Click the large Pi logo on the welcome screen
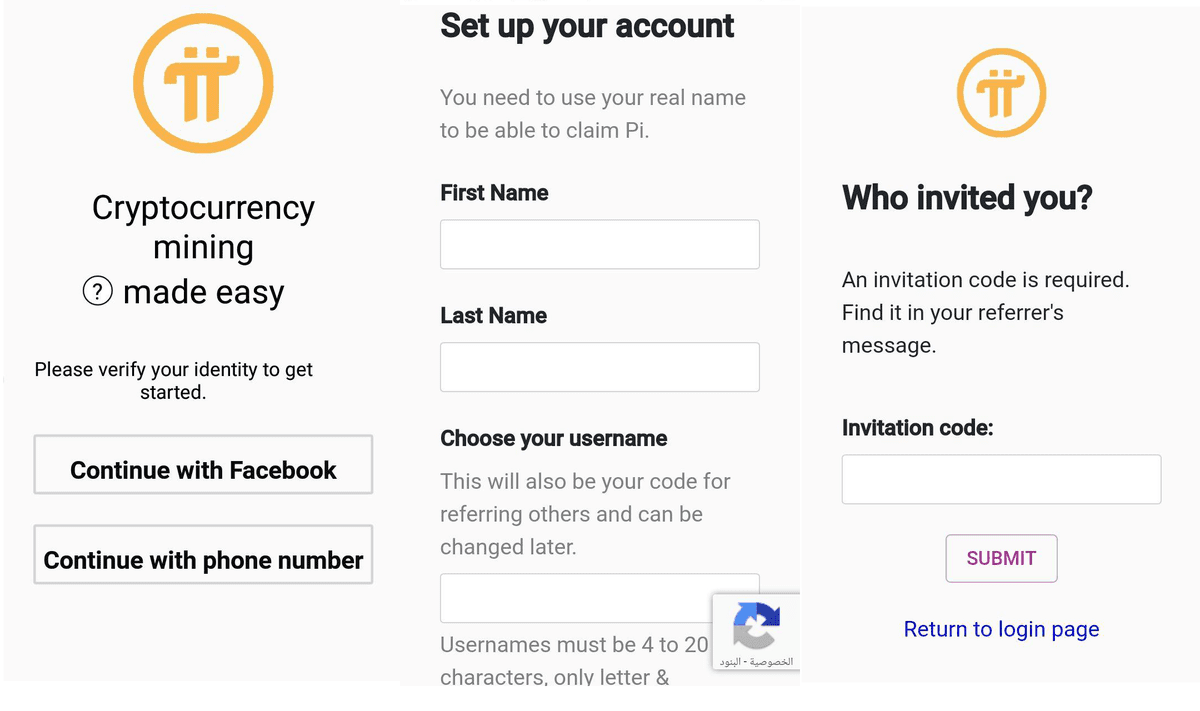The image size is (1200, 711). [x=203, y=84]
